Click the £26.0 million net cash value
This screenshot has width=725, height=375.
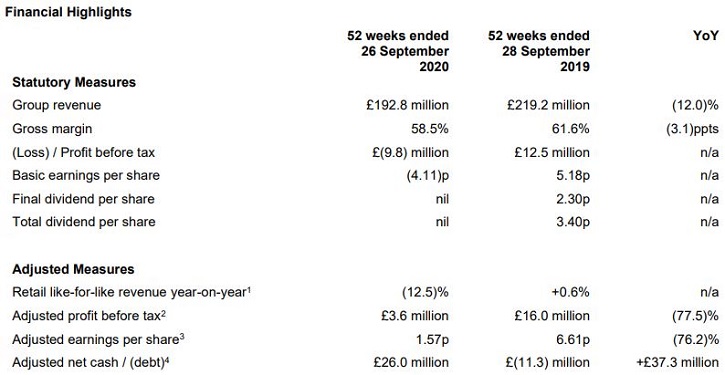413,363
